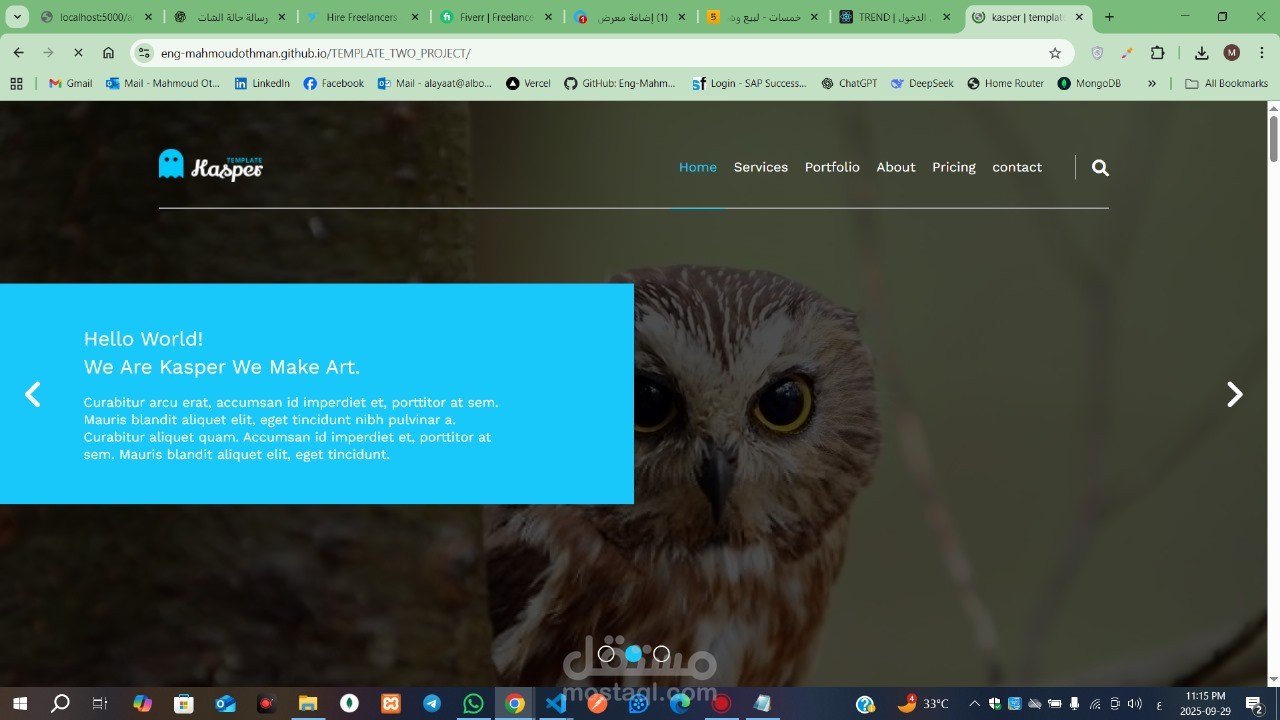Open the DeepSeek bookmark
Screen dimensions: 1280x720
tap(921, 84)
